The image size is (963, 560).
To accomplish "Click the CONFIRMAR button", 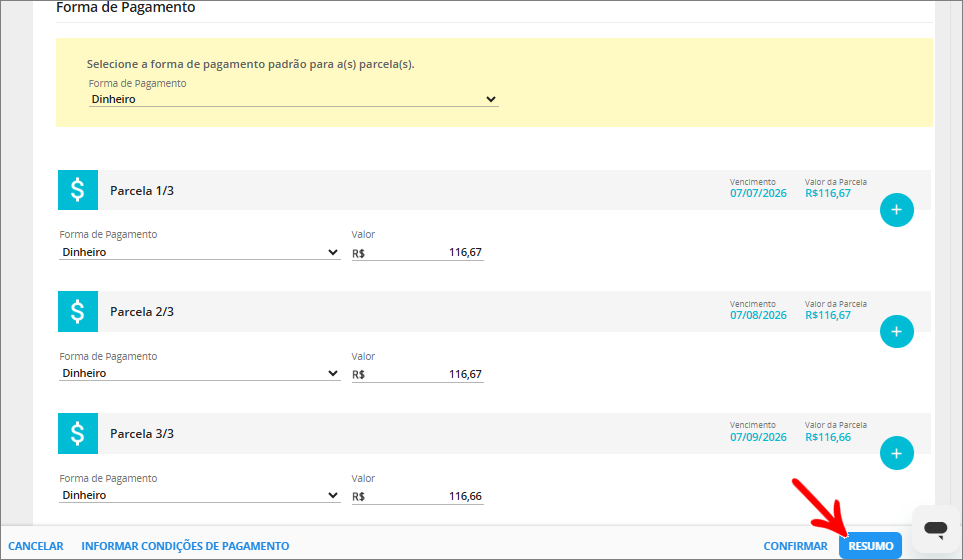I will 795,546.
